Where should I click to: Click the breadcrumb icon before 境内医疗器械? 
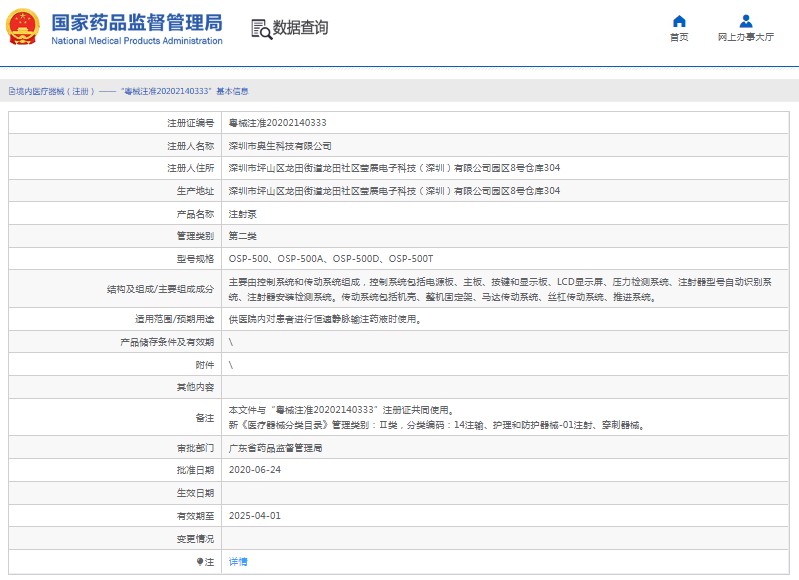tap(12, 91)
